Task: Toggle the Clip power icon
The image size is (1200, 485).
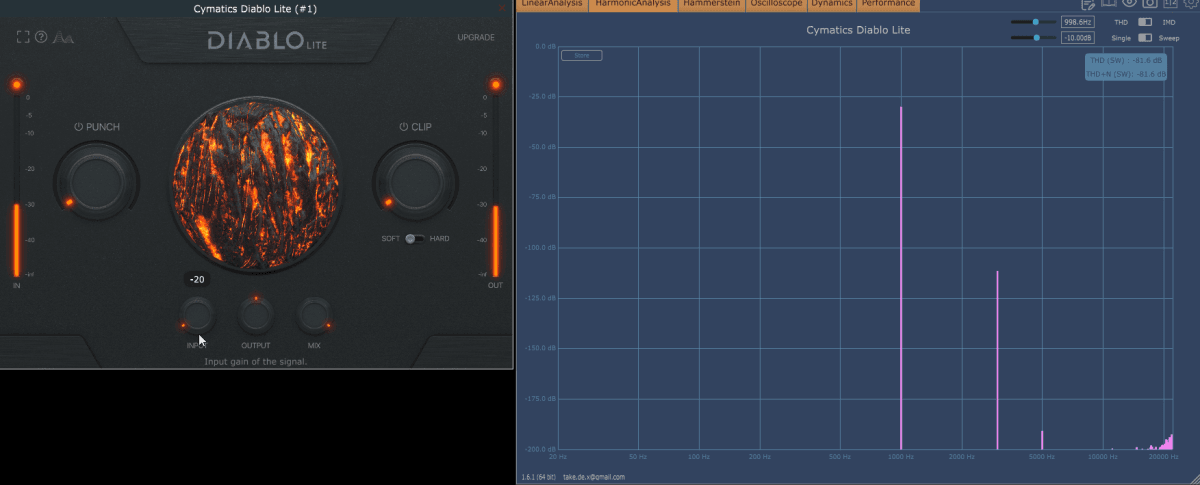Action: pyautogui.click(x=404, y=127)
